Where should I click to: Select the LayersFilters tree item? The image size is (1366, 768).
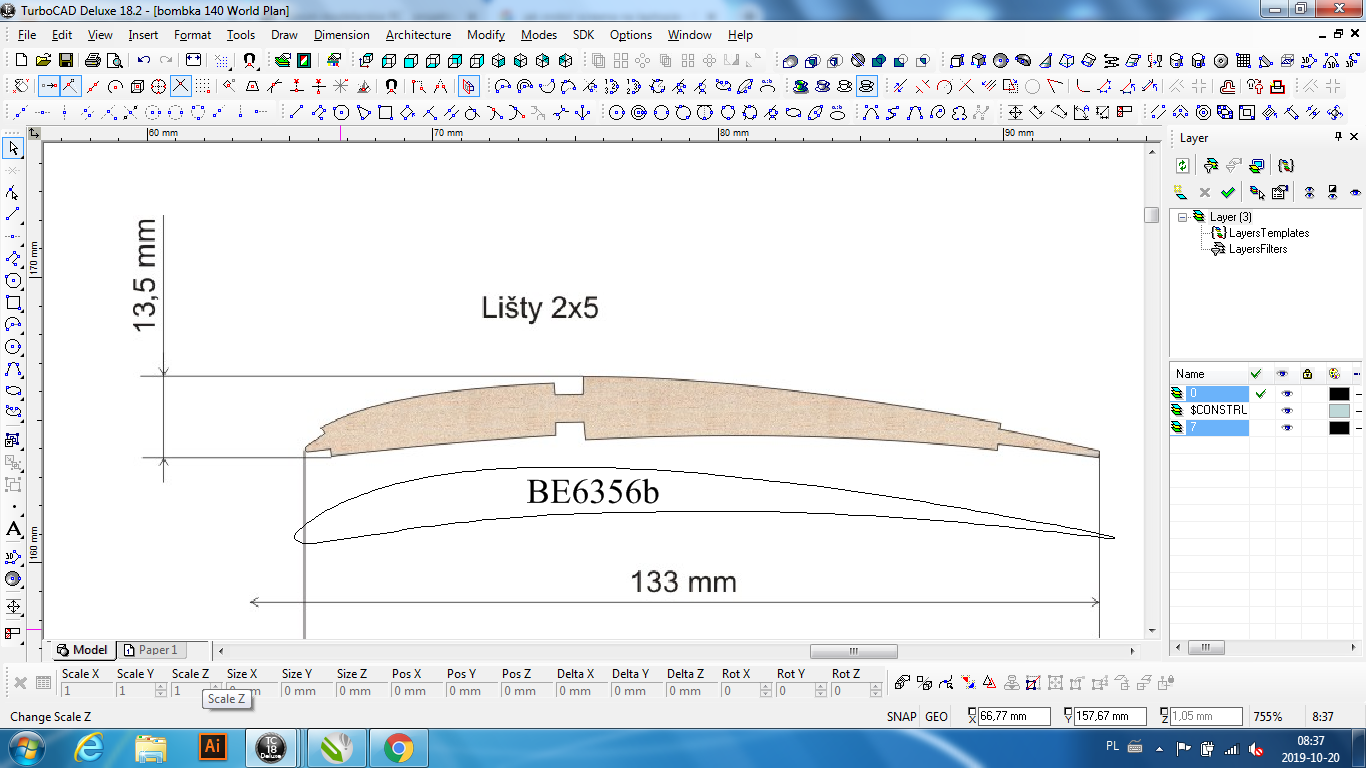1257,249
